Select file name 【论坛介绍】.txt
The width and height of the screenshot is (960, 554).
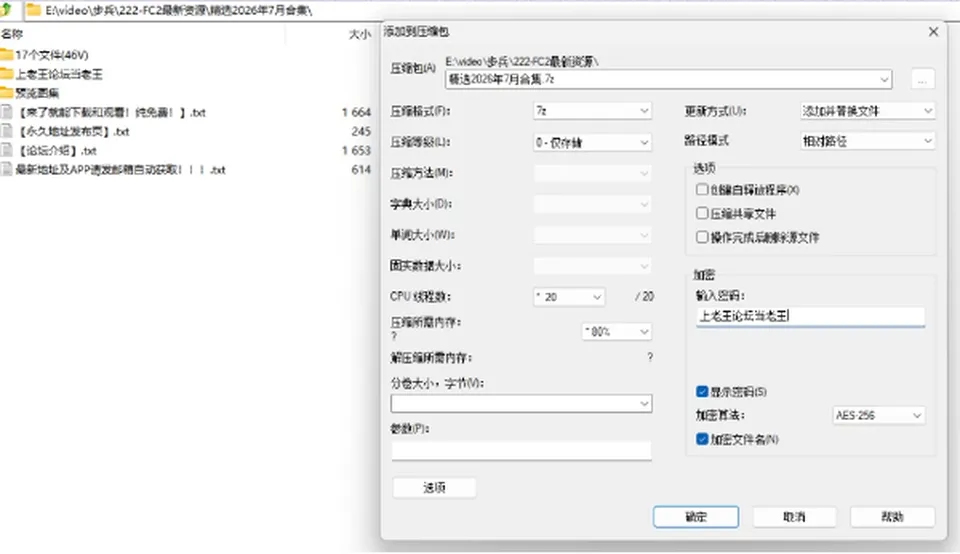[x=56, y=150]
